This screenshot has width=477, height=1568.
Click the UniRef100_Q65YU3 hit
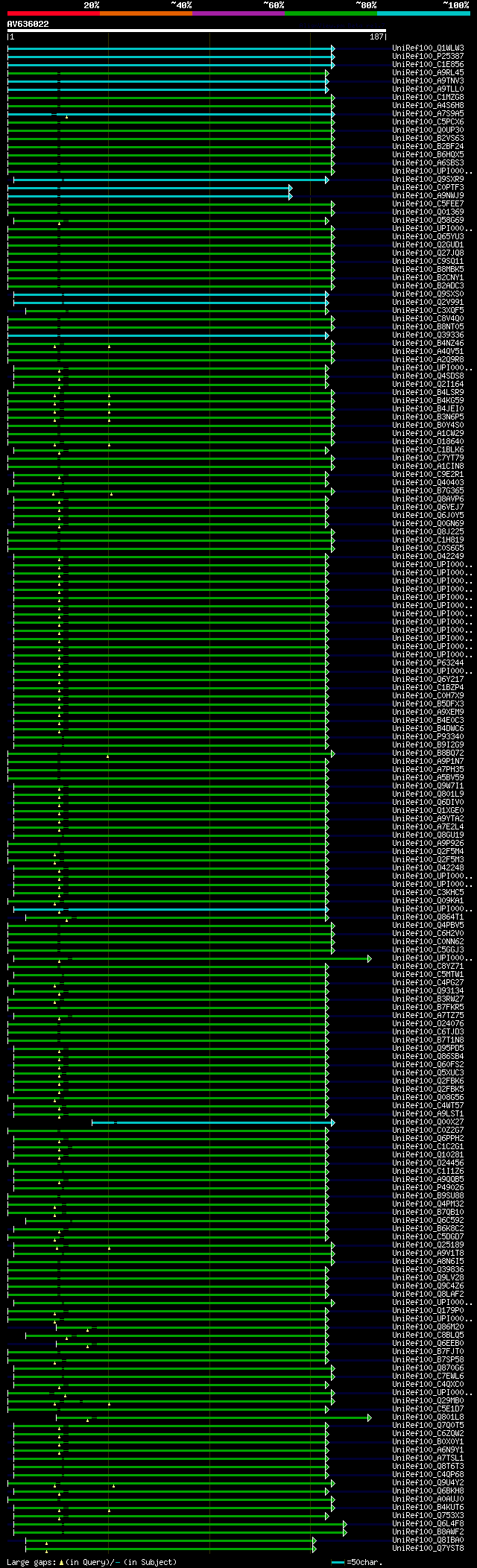pos(429,237)
